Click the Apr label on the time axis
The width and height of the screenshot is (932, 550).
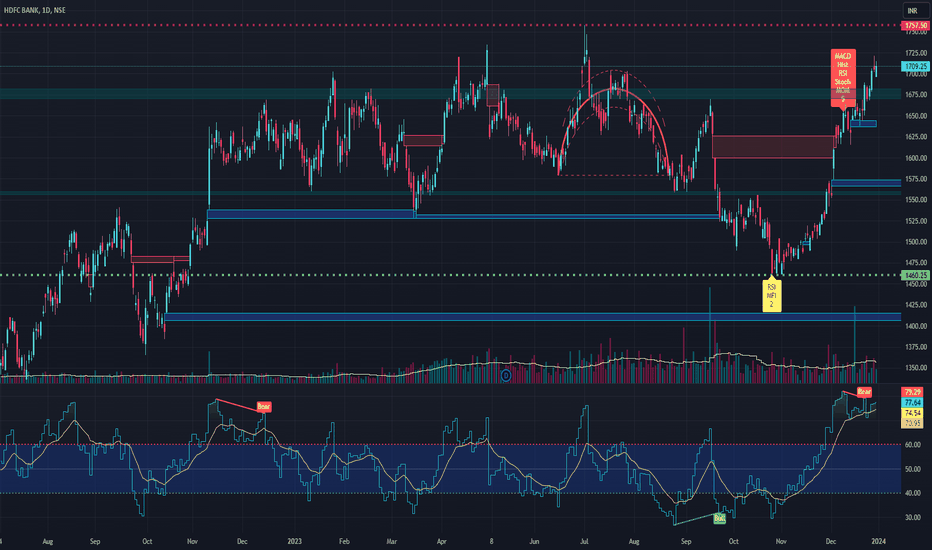pyautogui.click(x=442, y=542)
